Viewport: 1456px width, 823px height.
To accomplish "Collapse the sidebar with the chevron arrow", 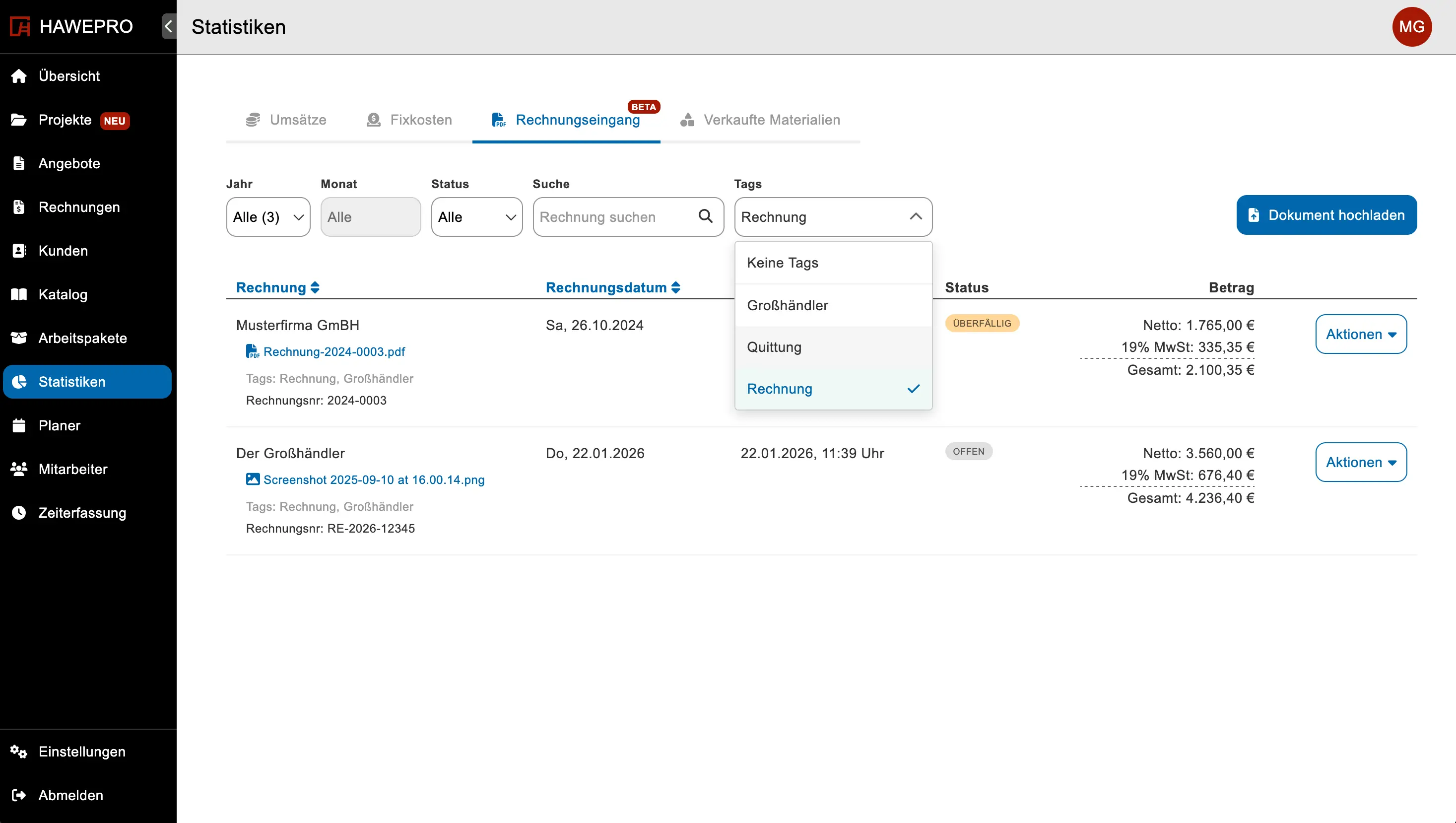I will point(168,27).
